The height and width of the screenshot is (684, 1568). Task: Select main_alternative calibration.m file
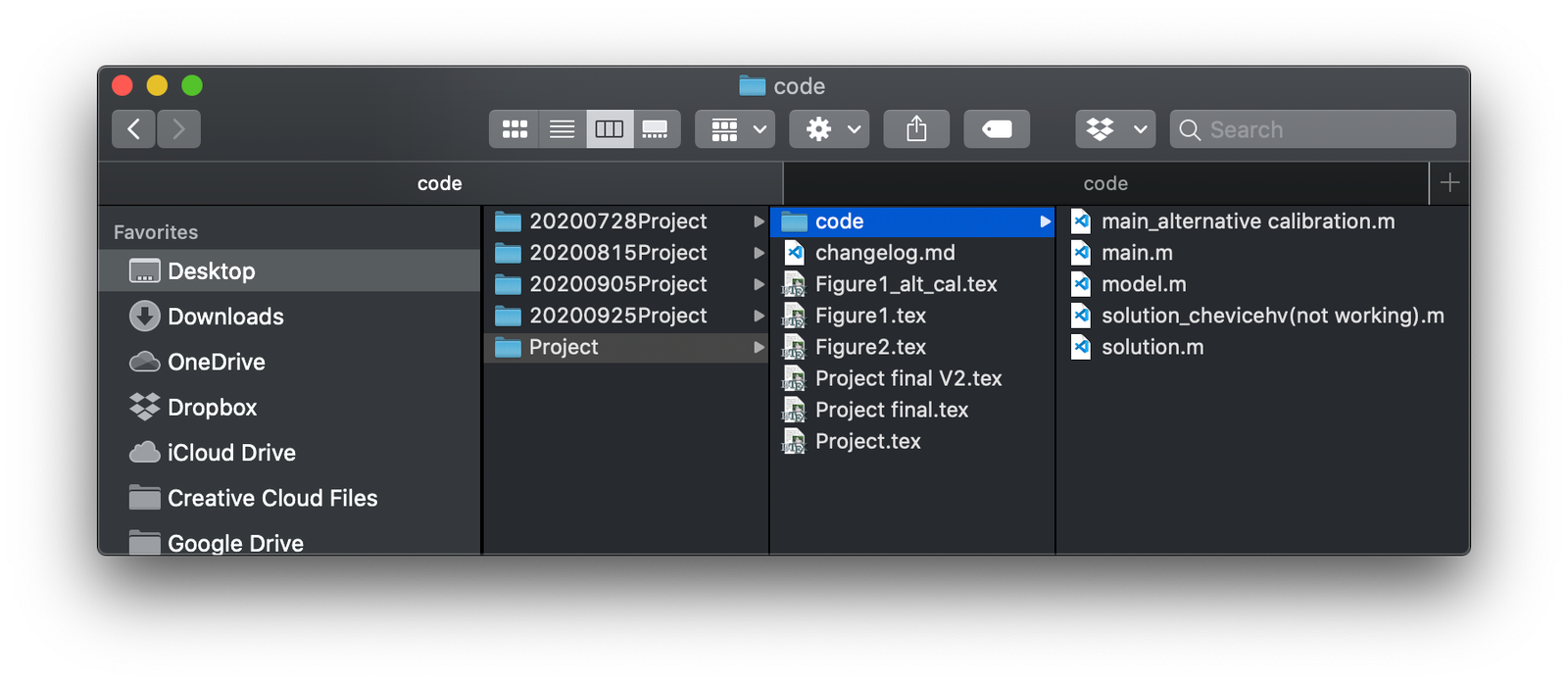(x=1262, y=221)
